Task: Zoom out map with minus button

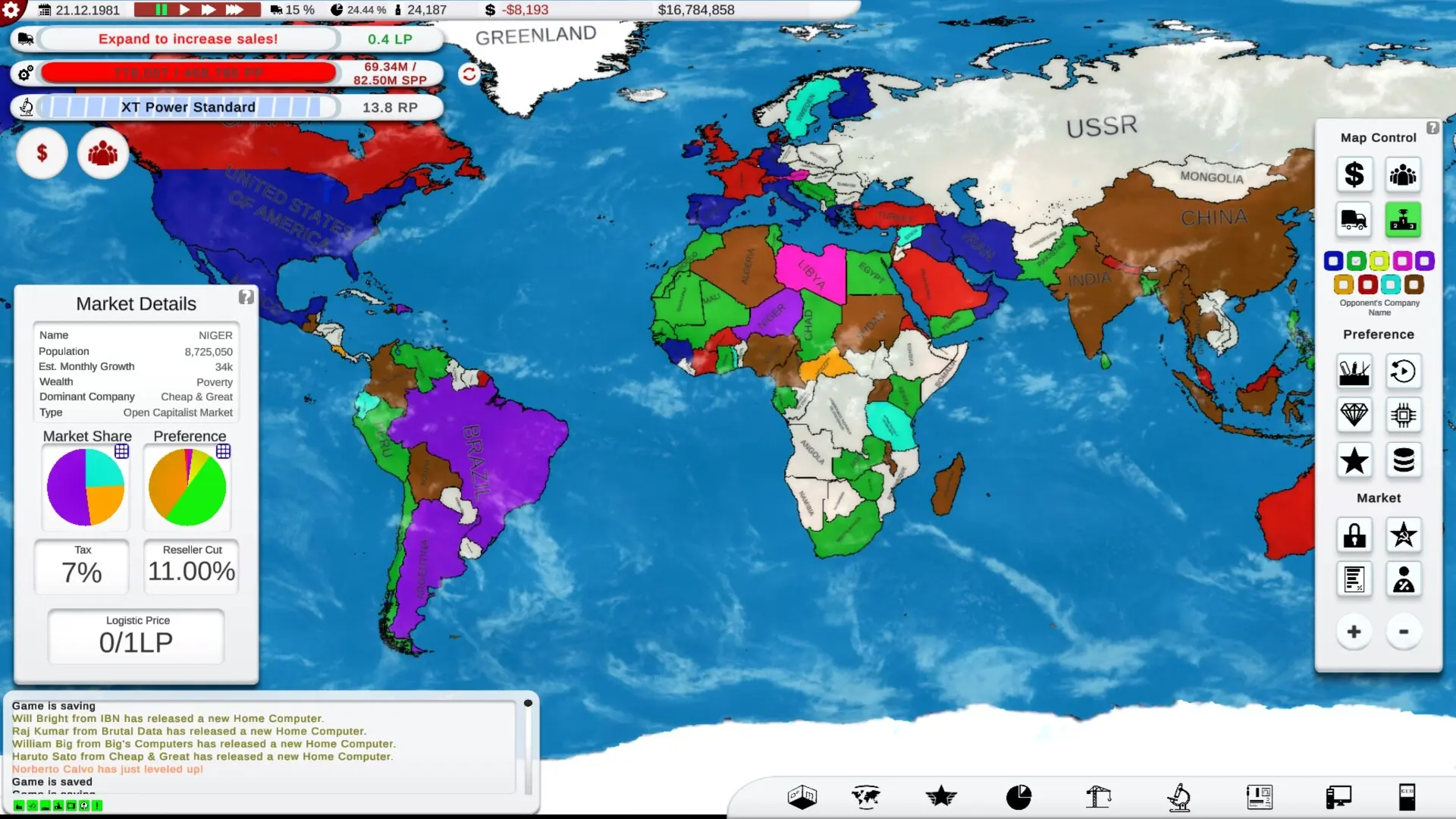Action: click(1404, 632)
